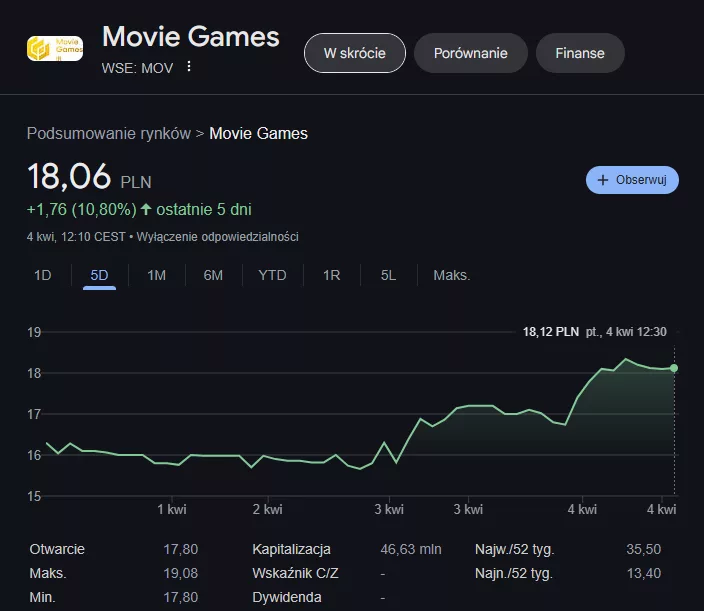Viewport: 704px width, 611px height.
Task: Click the plus icon on Obserwuj button
Action: [603, 180]
